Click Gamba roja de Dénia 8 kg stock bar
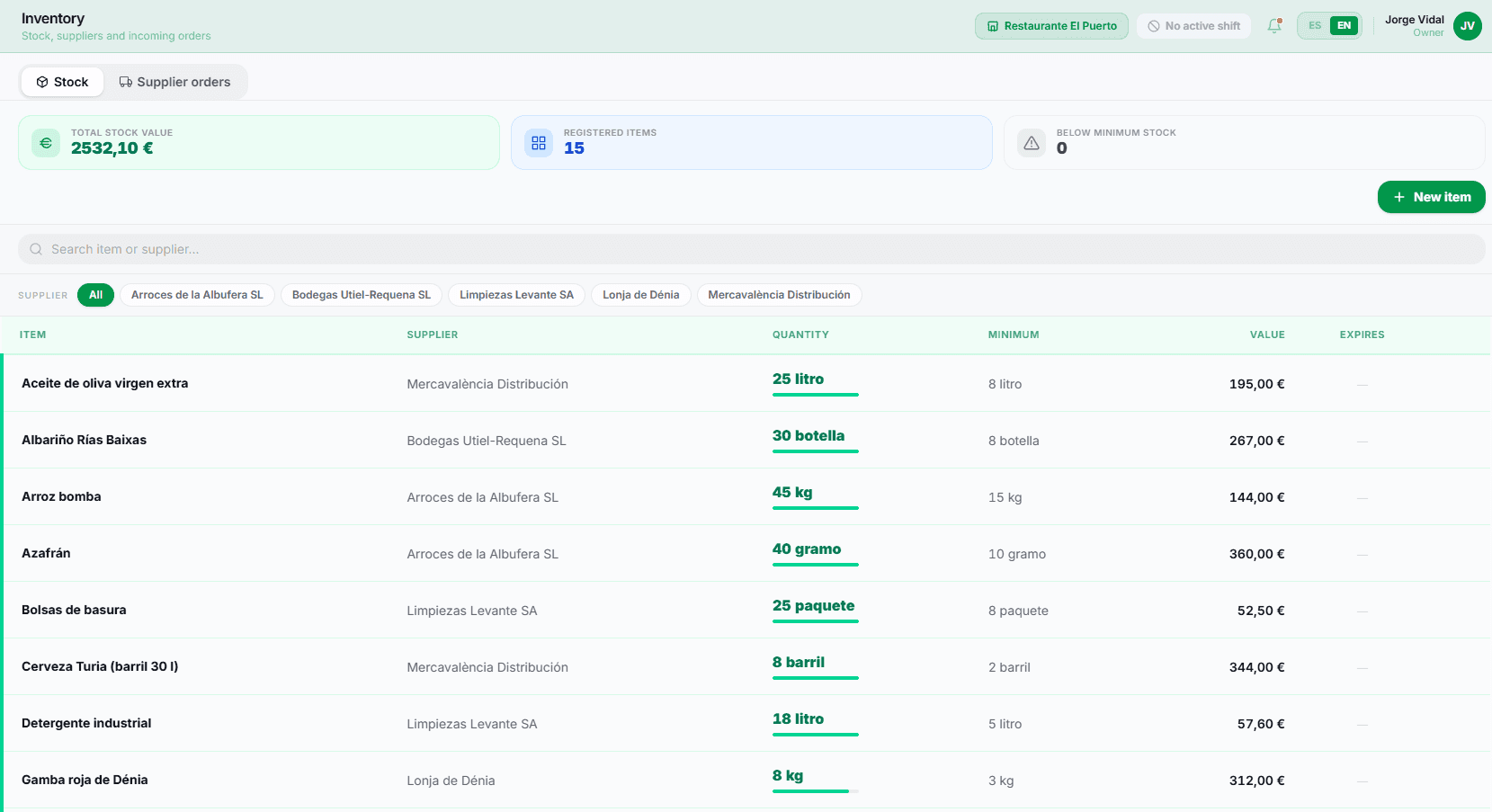1492x812 pixels. tap(815, 790)
